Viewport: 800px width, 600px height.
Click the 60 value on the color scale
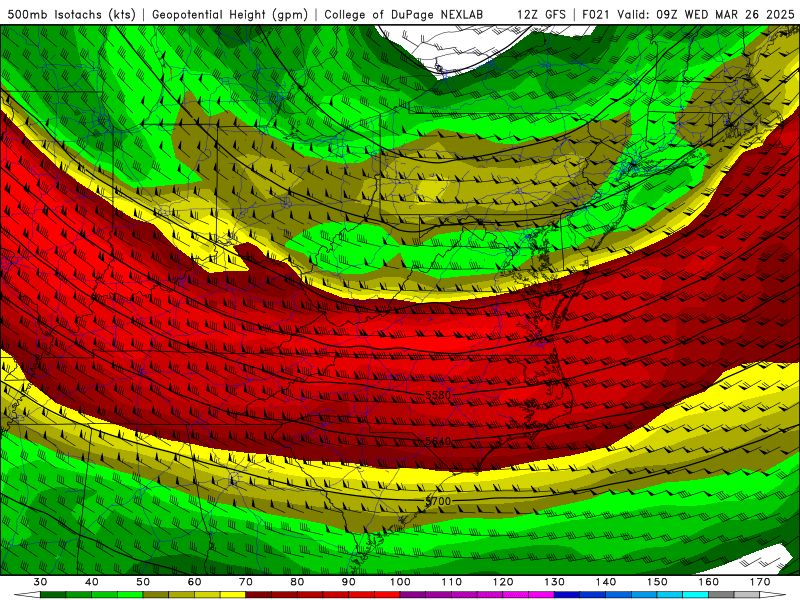click(x=194, y=582)
